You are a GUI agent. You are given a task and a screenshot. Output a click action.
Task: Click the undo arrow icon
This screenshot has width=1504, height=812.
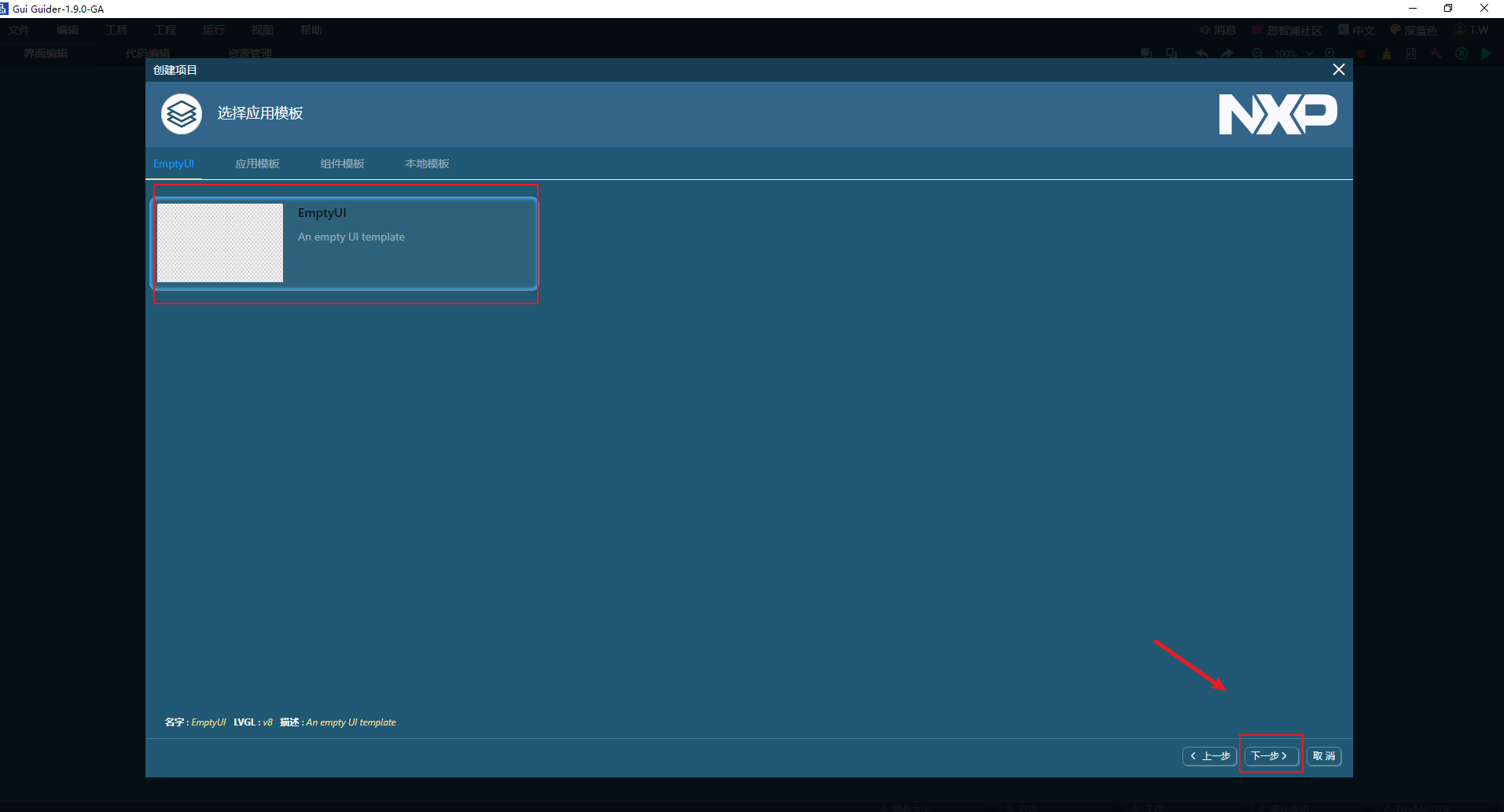pyautogui.click(x=1202, y=53)
